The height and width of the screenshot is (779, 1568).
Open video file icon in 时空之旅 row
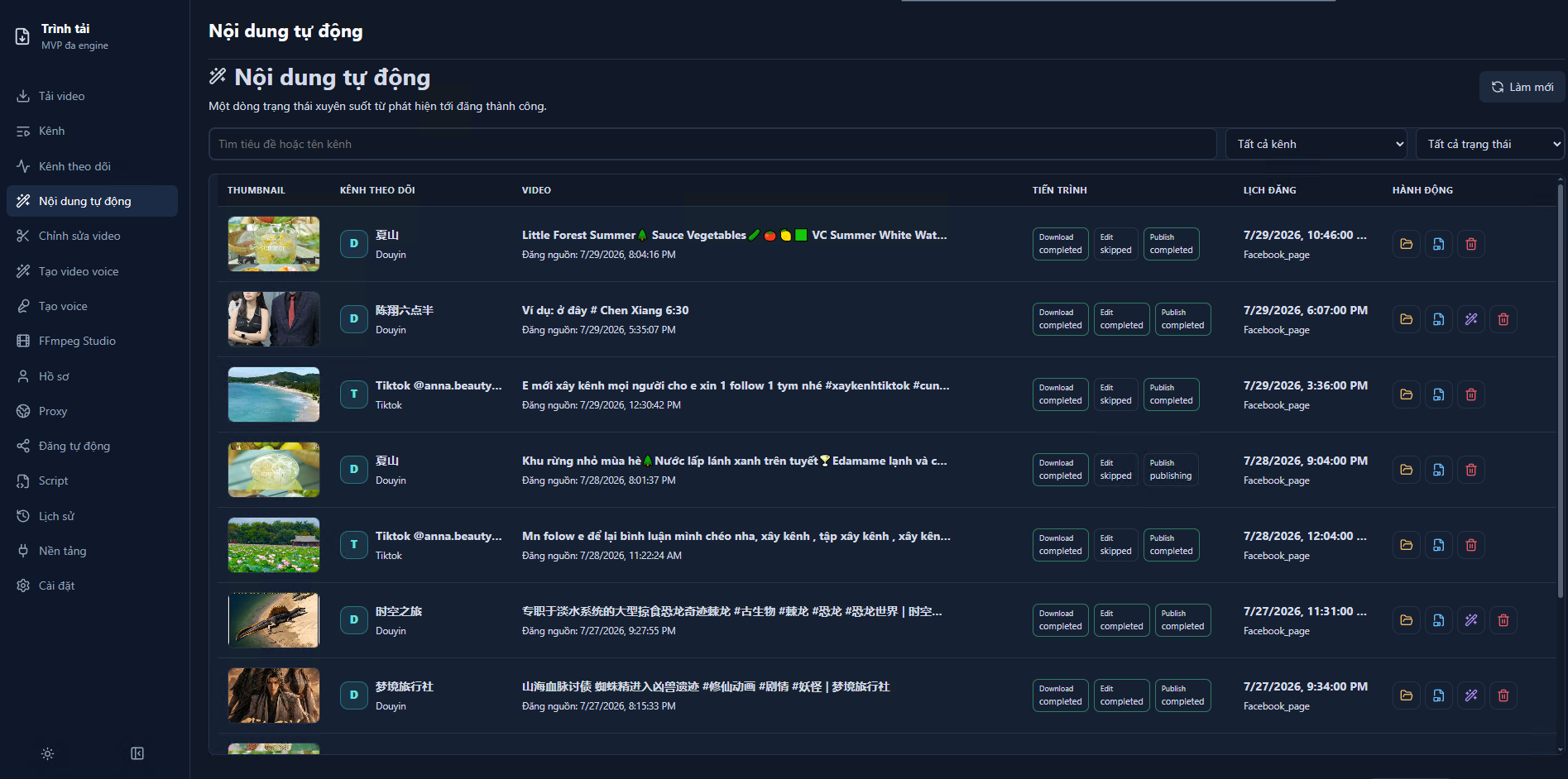1439,620
